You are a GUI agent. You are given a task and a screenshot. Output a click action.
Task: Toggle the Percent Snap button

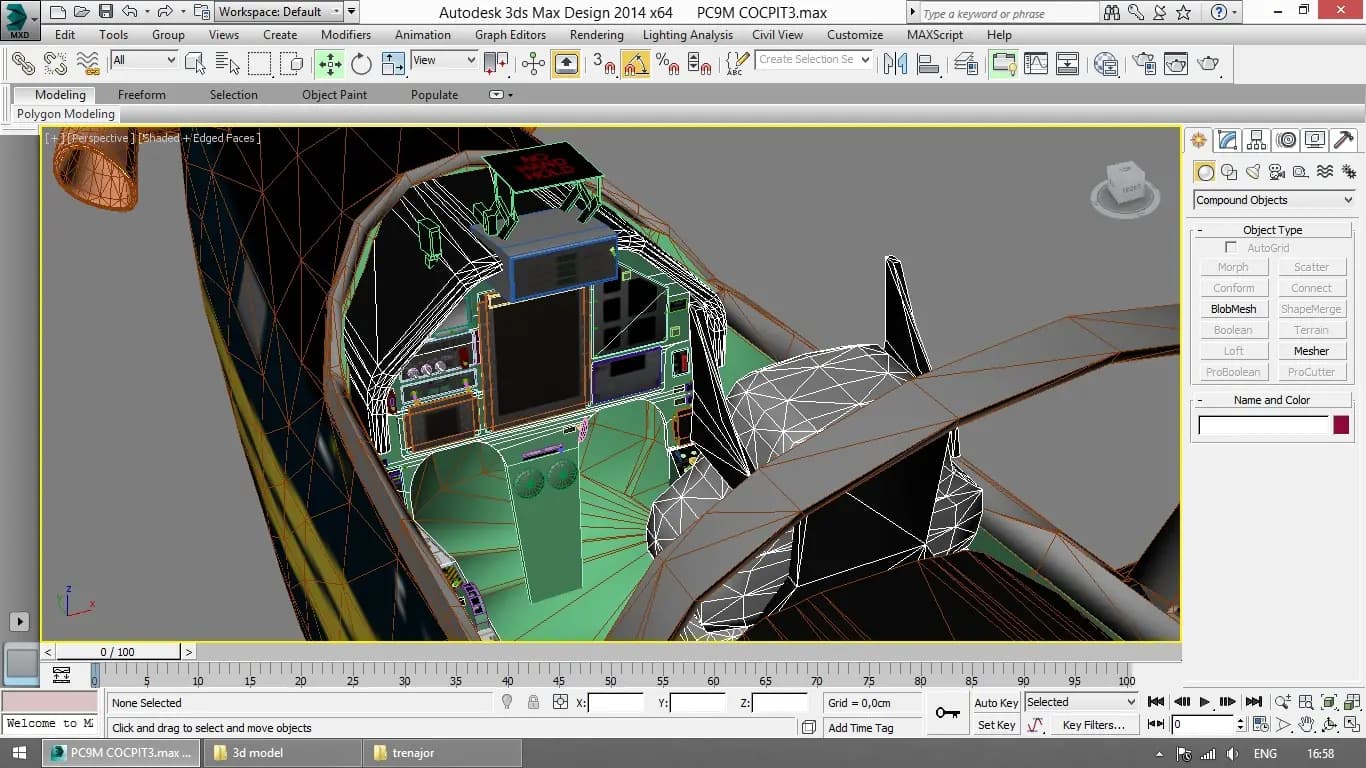point(667,64)
